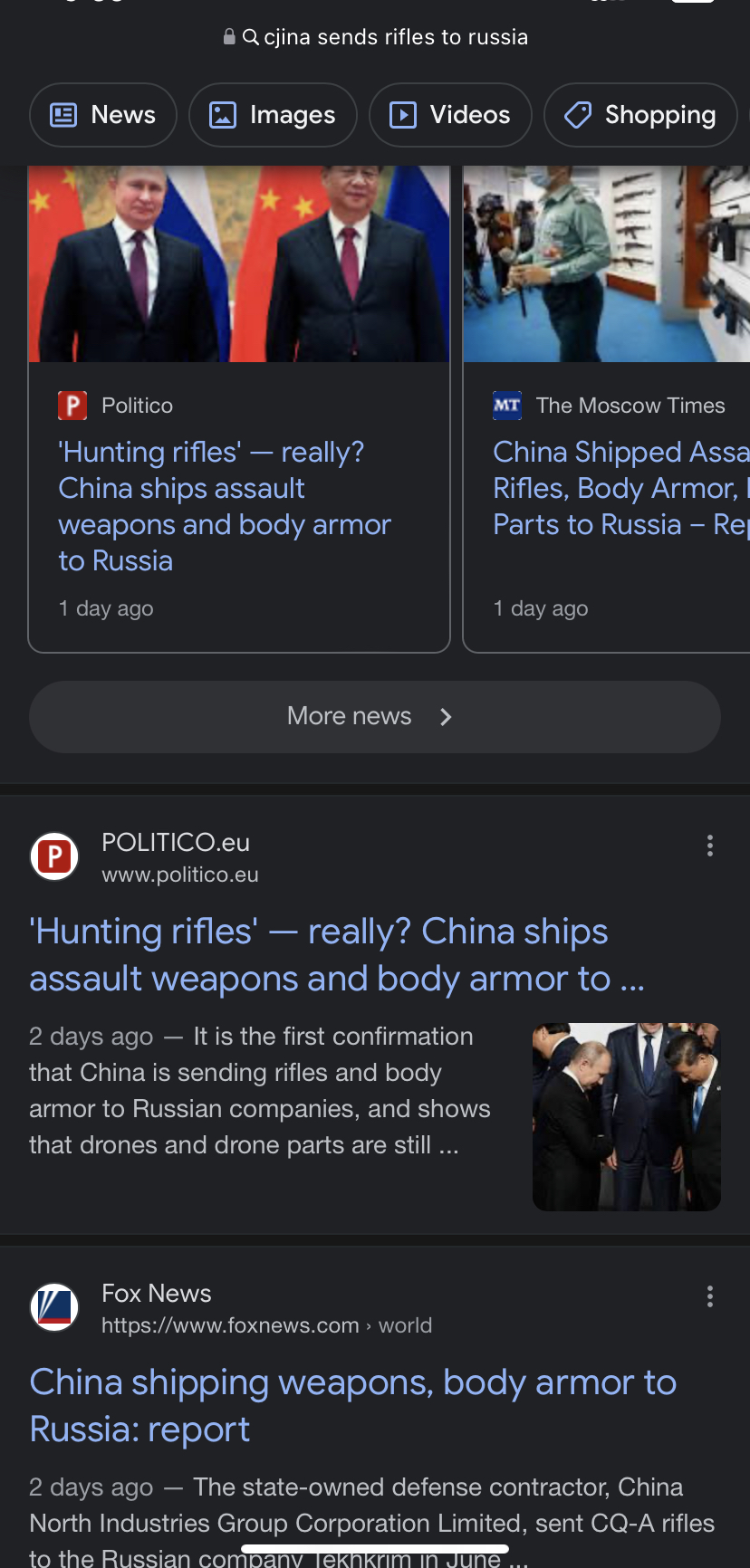Tap the lock icon in address bar
Image resolution: width=750 pixels, height=1568 pixels.
[229, 37]
